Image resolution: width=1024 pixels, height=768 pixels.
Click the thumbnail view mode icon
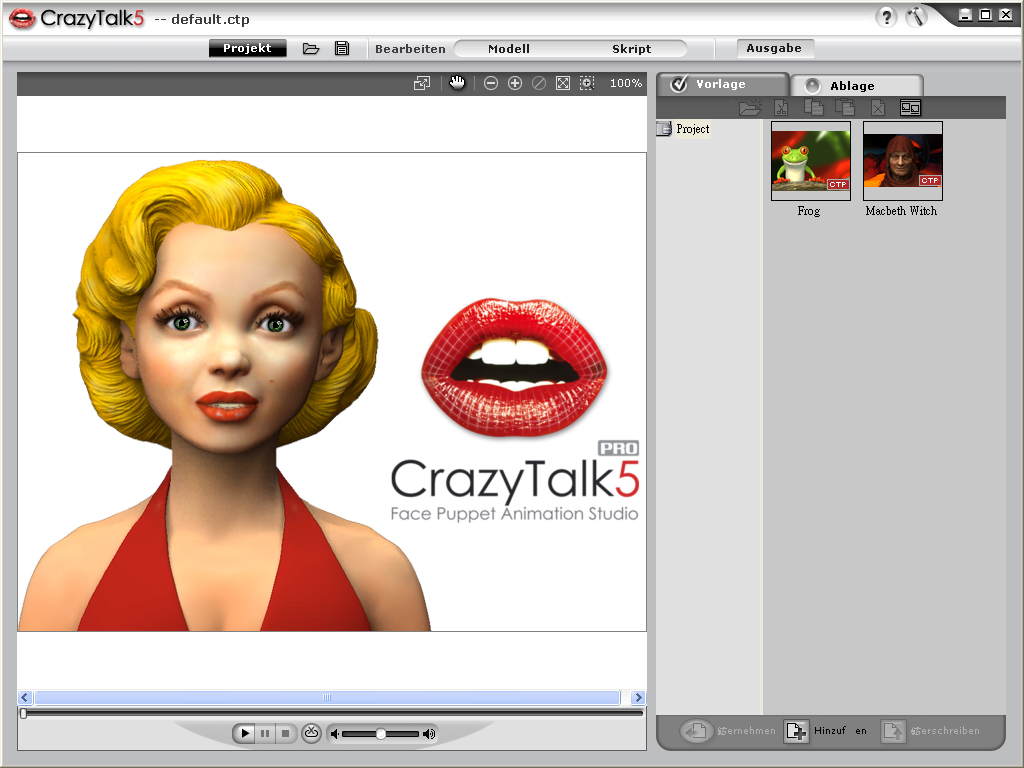click(911, 107)
